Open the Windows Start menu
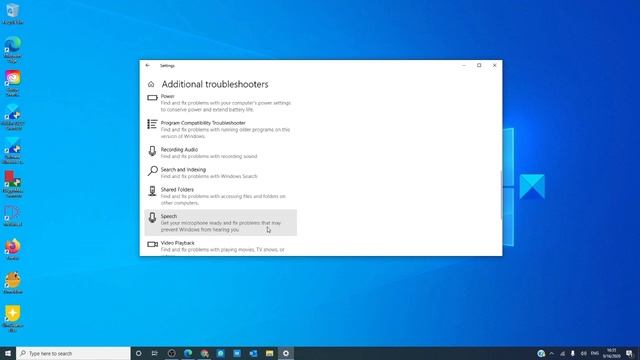Image resolution: width=640 pixels, height=360 pixels. click(8, 353)
